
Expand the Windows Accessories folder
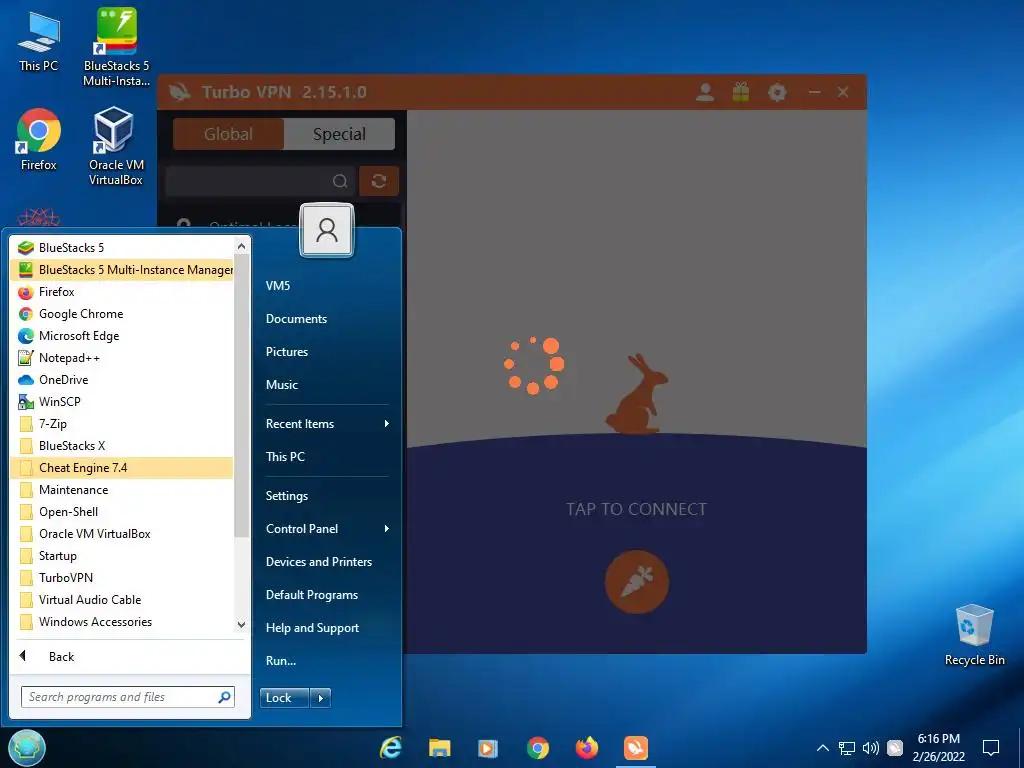click(x=122, y=622)
